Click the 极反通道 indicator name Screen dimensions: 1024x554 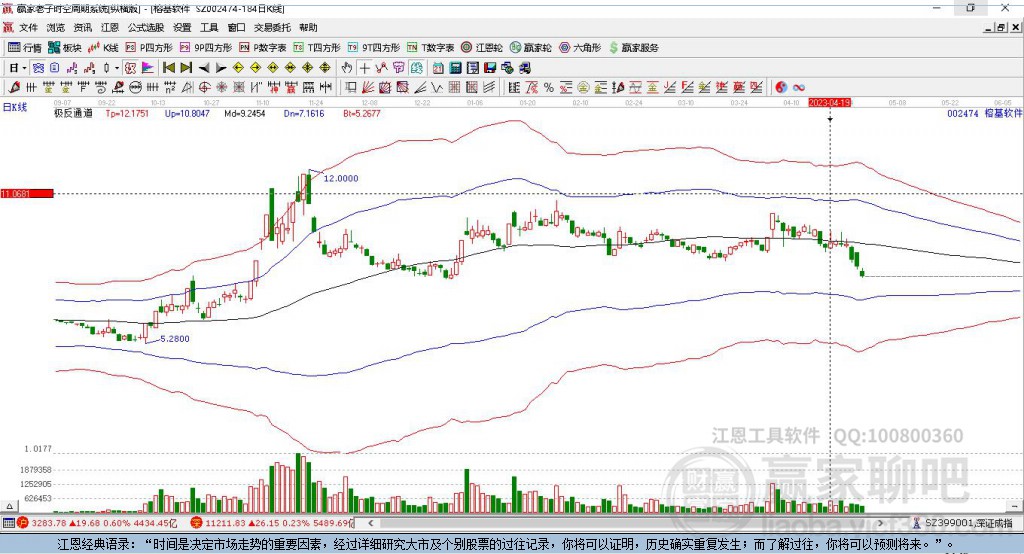[x=73, y=113]
